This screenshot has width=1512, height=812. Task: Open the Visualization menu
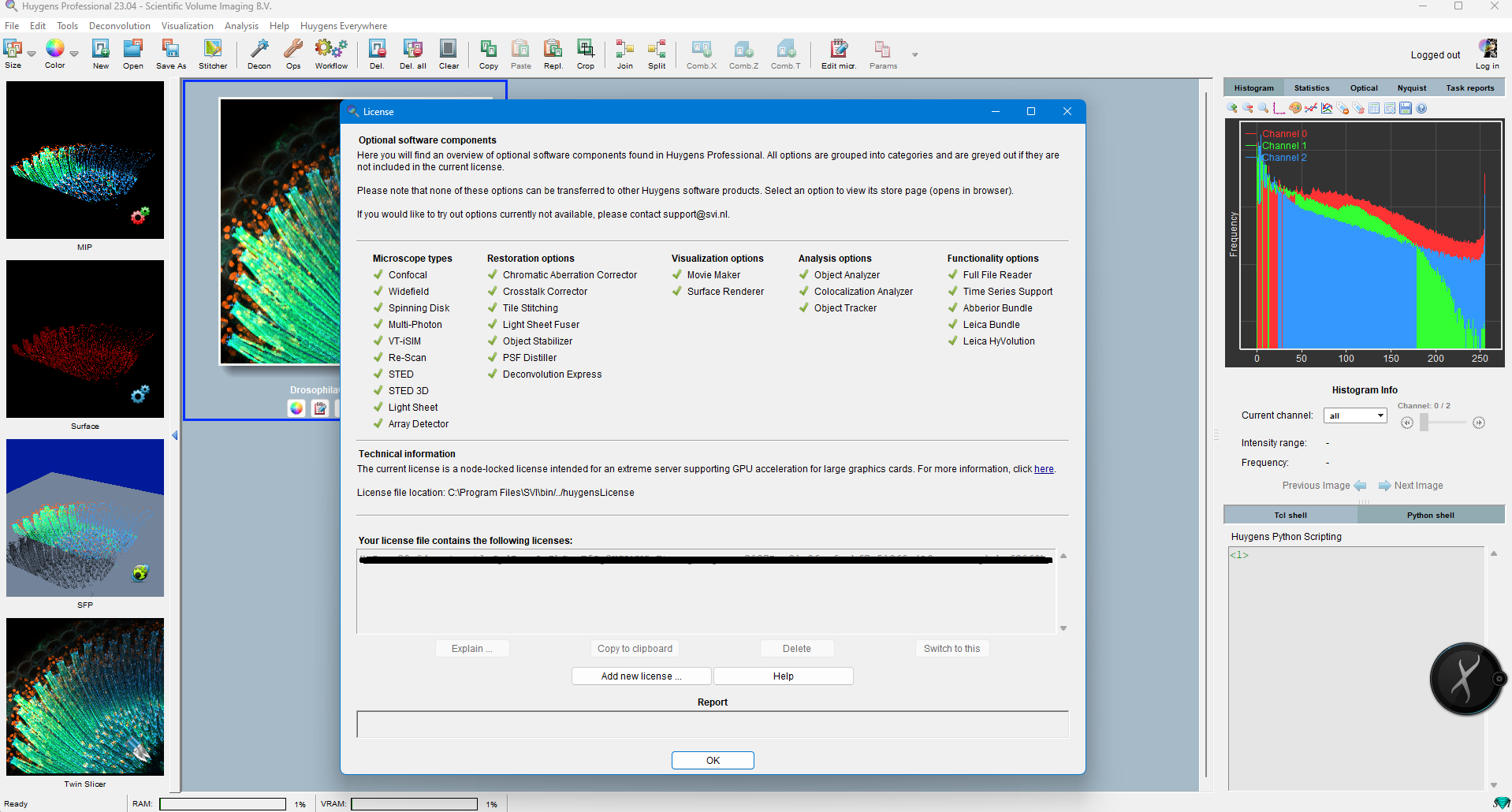click(188, 26)
